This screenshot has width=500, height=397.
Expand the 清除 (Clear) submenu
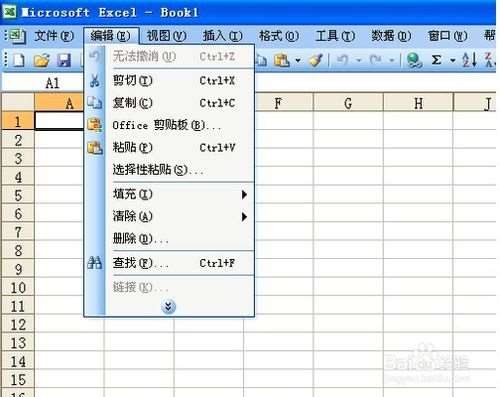point(180,216)
